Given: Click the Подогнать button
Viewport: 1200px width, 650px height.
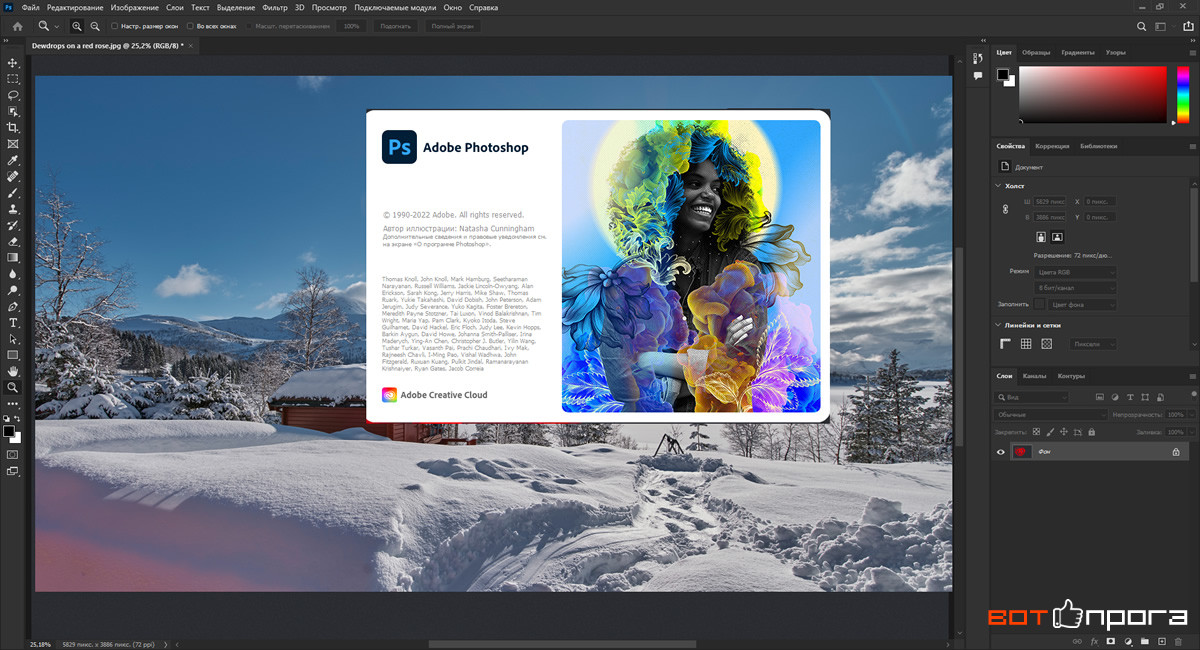Looking at the screenshot, I should pos(394,26).
